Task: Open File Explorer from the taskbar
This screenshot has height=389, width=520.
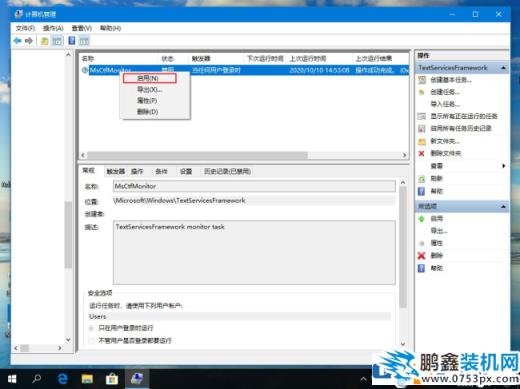Action: pyautogui.click(x=87, y=379)
